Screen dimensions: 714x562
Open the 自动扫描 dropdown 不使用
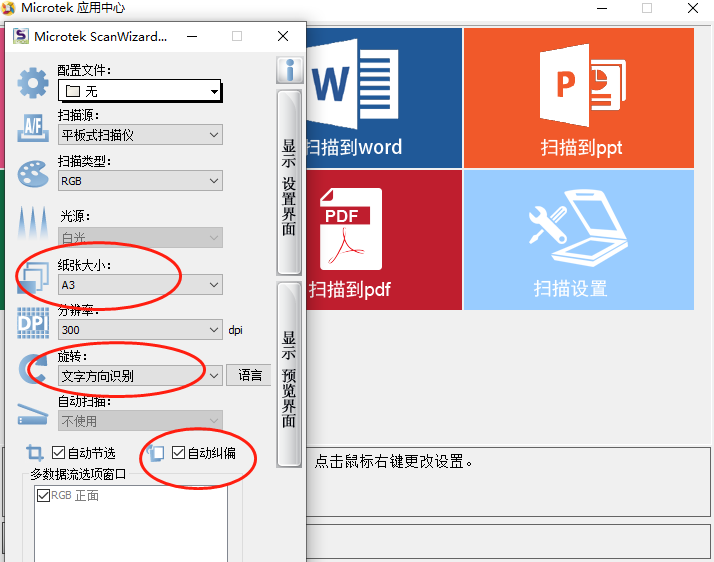click(x=140, y=421)
